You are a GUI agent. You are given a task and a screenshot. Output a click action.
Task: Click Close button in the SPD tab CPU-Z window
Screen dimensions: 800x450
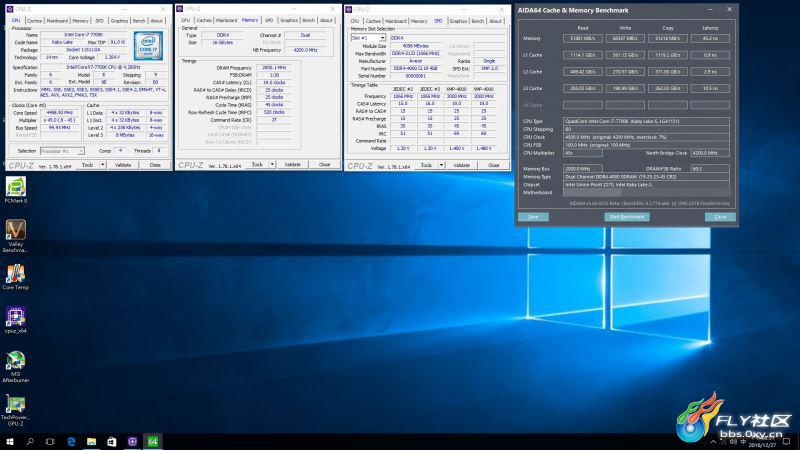tap(494, 165)
